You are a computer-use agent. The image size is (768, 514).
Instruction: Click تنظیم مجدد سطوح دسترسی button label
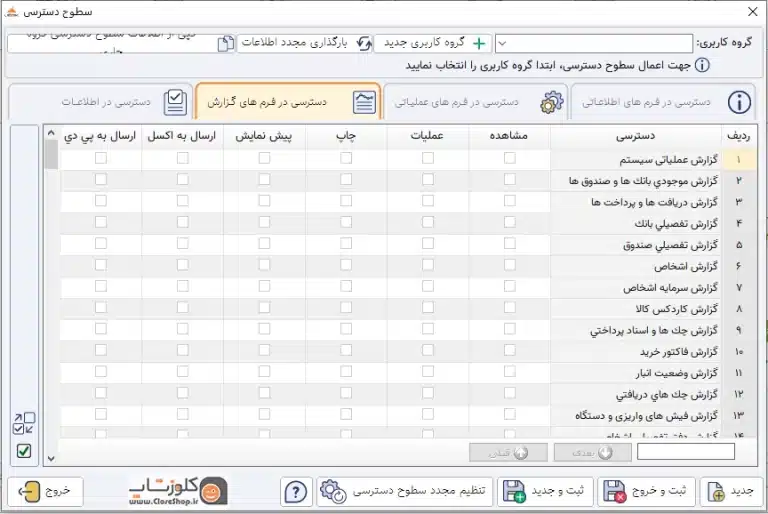pos(419,491)
